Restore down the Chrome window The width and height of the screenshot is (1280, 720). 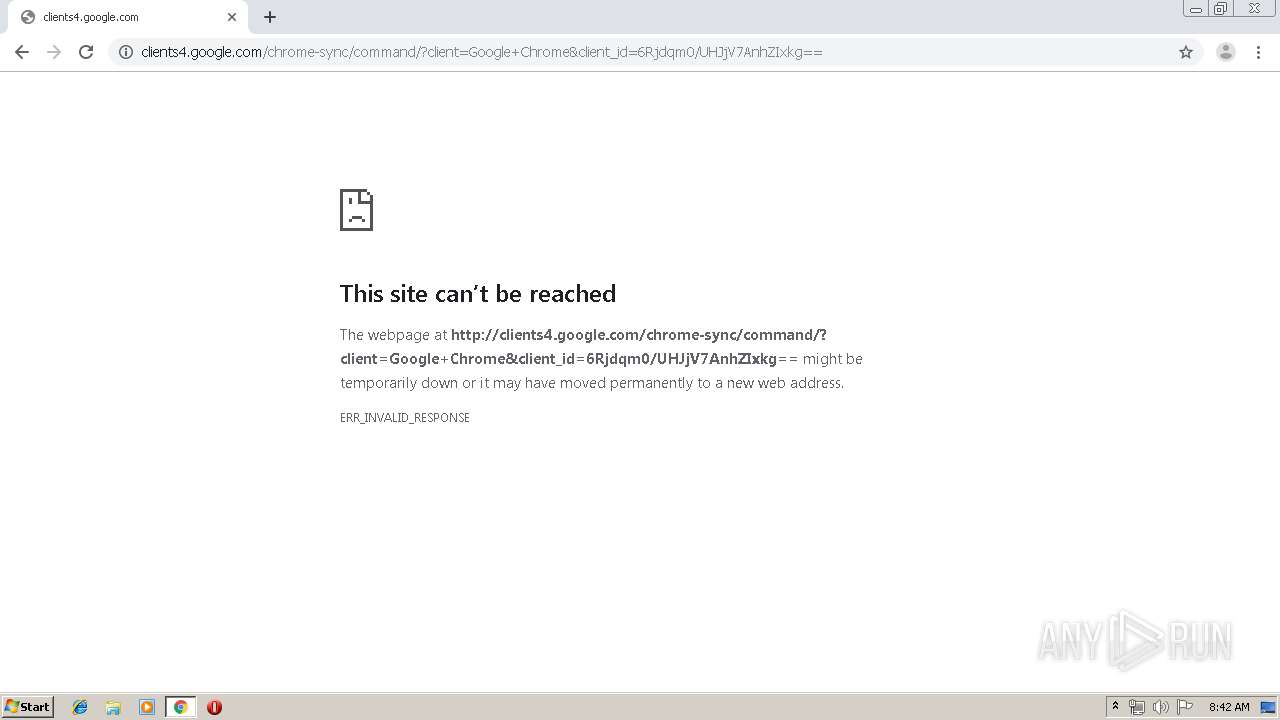tap(1221, 9)
